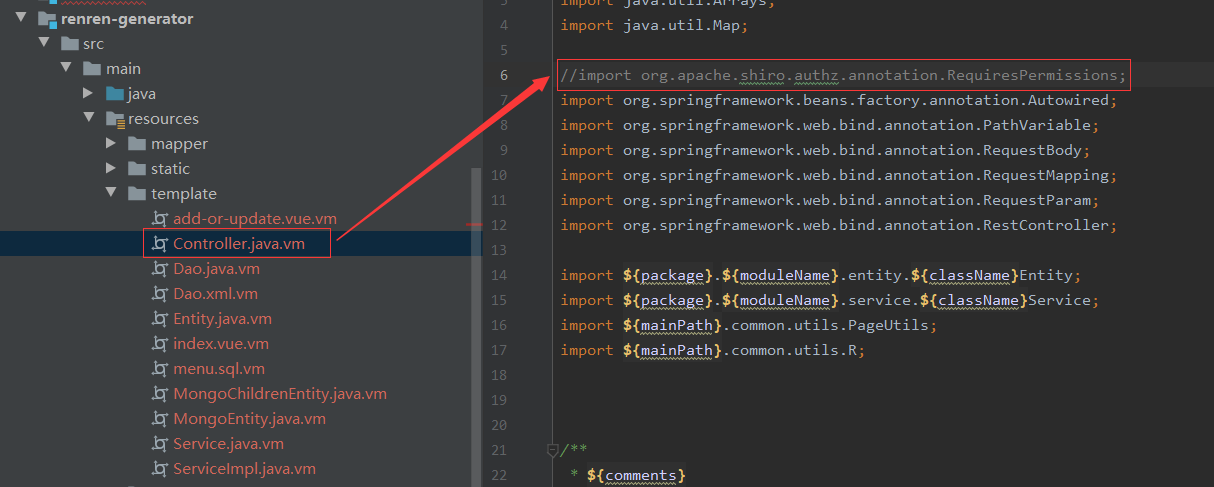Click the main folder icon

(x=92, y=69)
